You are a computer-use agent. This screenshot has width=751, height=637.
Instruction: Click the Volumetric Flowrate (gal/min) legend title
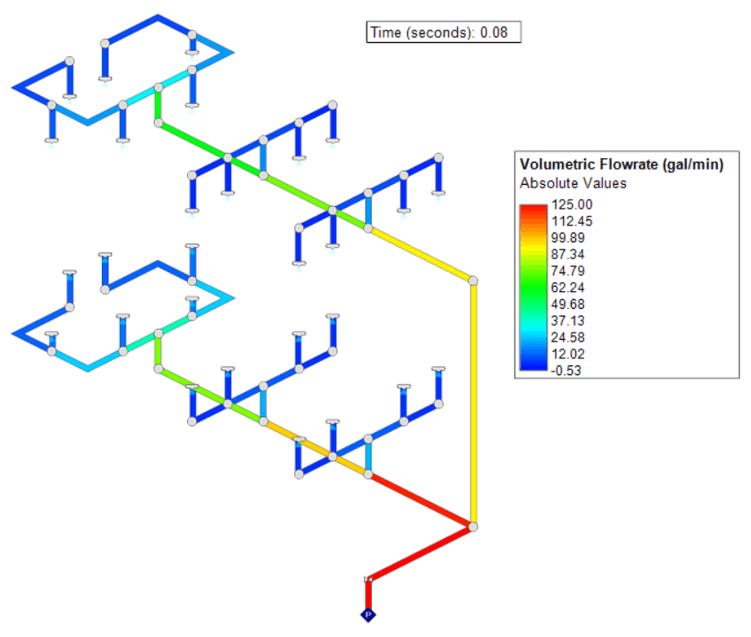pos(621,164)
